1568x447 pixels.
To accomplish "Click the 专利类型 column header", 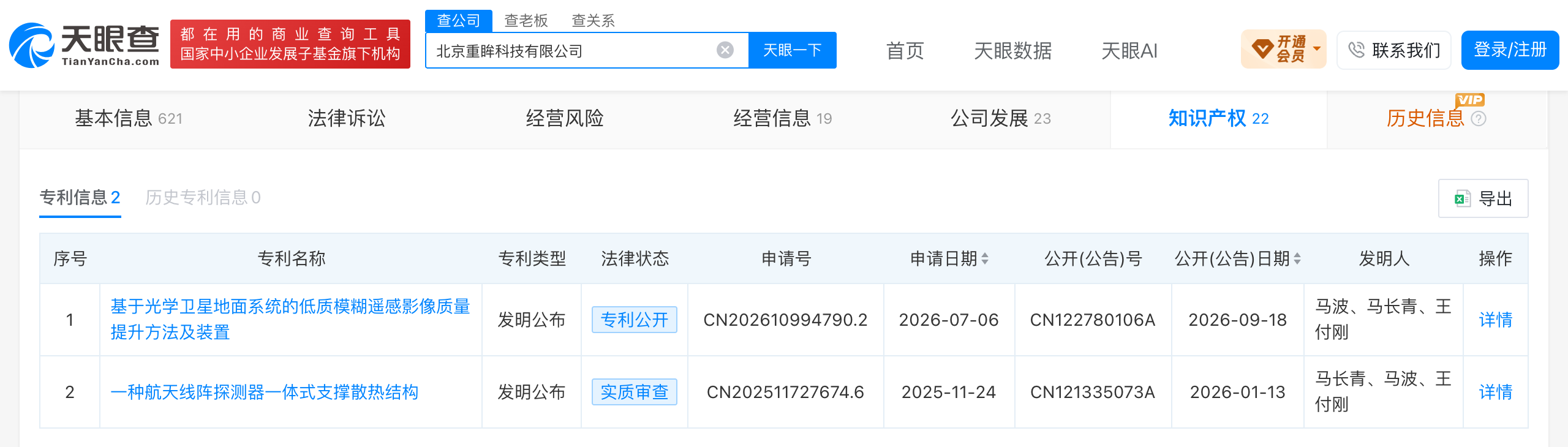I will [532, 258].
